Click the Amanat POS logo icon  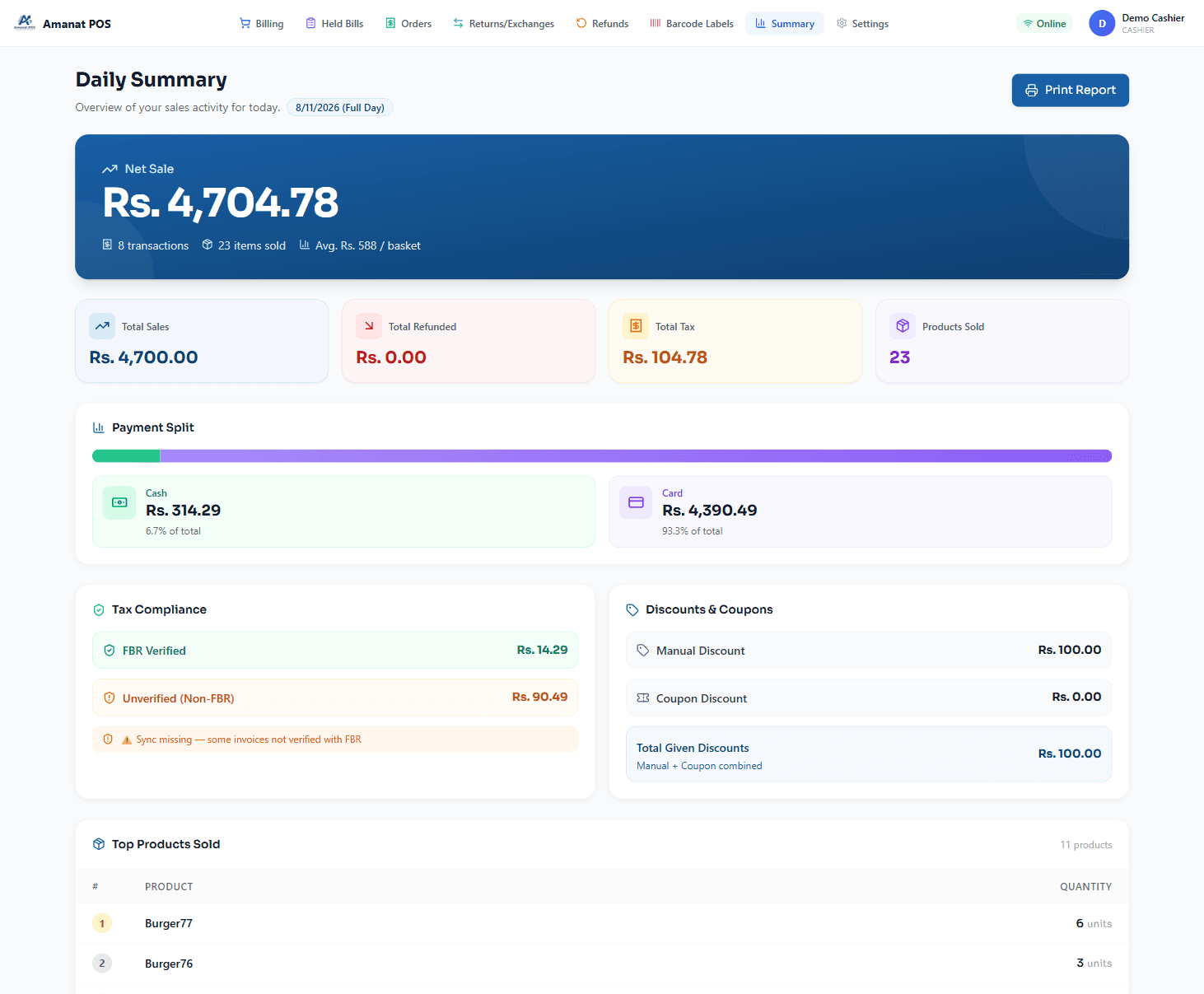click(25, 22)
